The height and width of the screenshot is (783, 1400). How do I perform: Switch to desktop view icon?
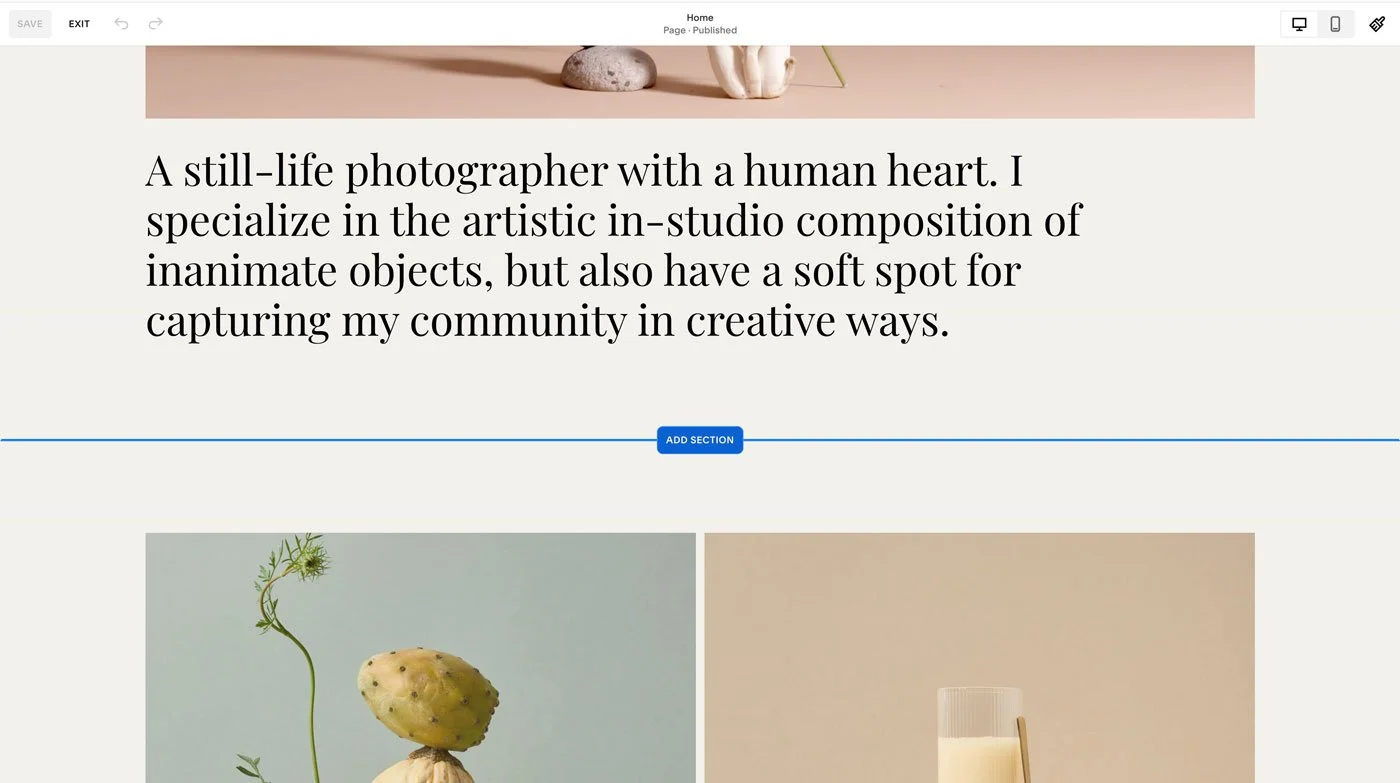pyautogui.click(x=1299, y=24)
